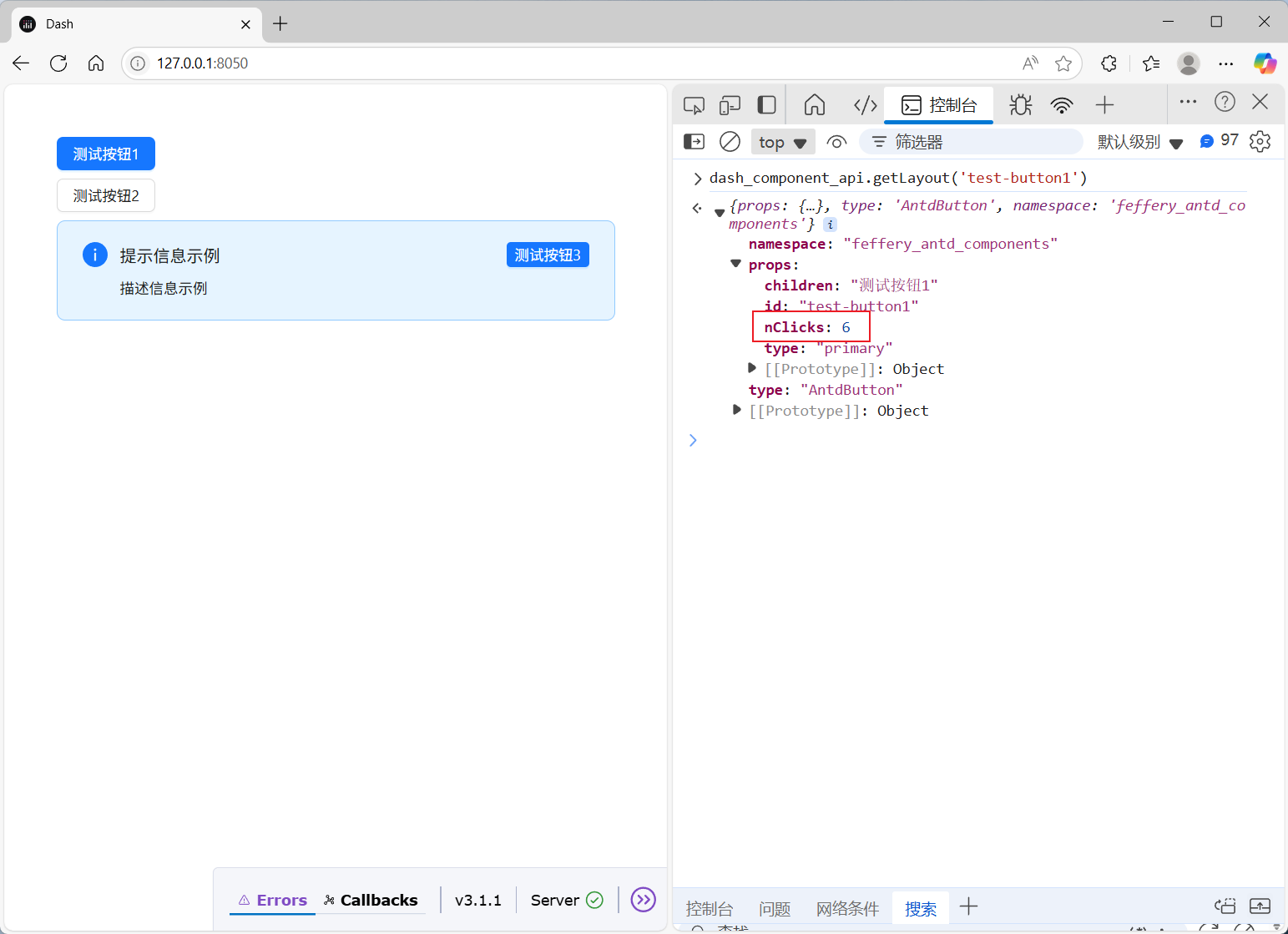Screen dimensions: 1288x934
Task: Open a new browser tab
Action: (280, 24)
